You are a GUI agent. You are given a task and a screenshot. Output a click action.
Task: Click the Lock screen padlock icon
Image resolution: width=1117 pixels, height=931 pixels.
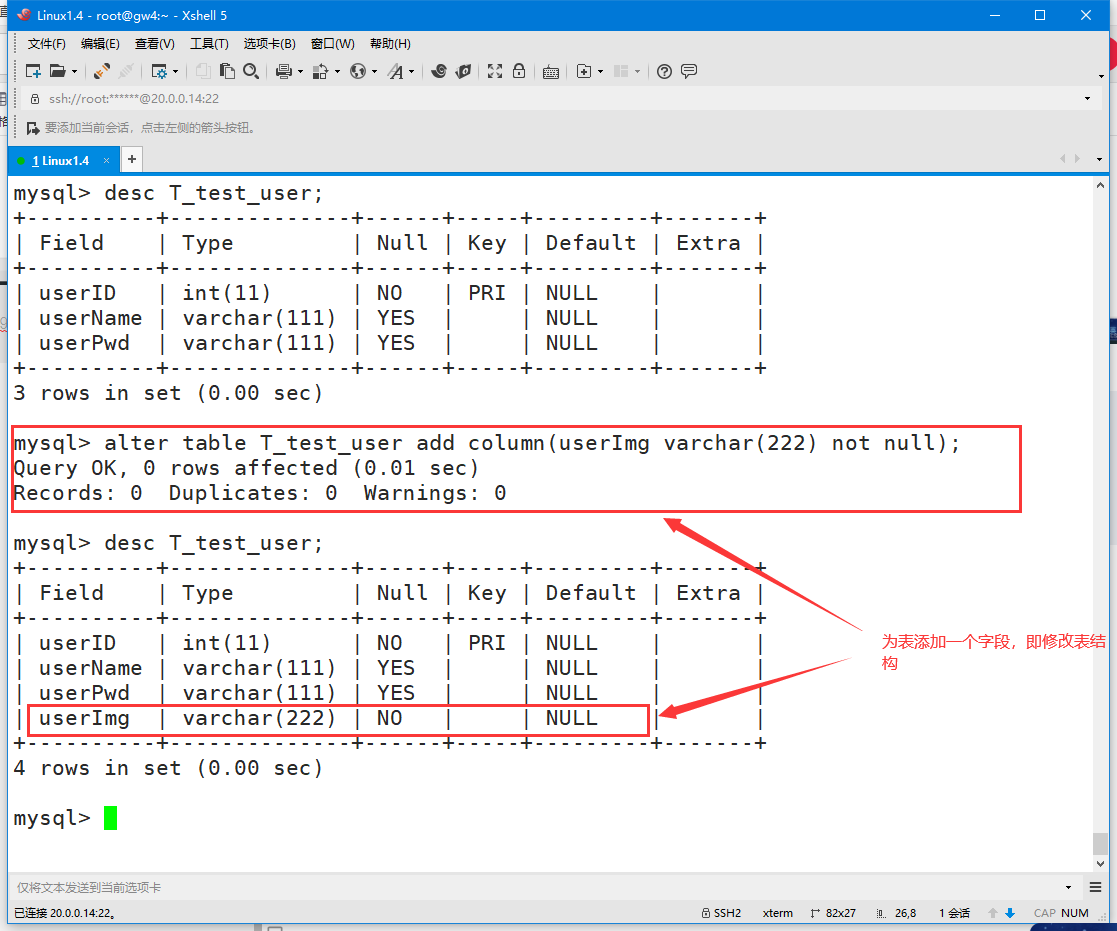coord(519,71)
